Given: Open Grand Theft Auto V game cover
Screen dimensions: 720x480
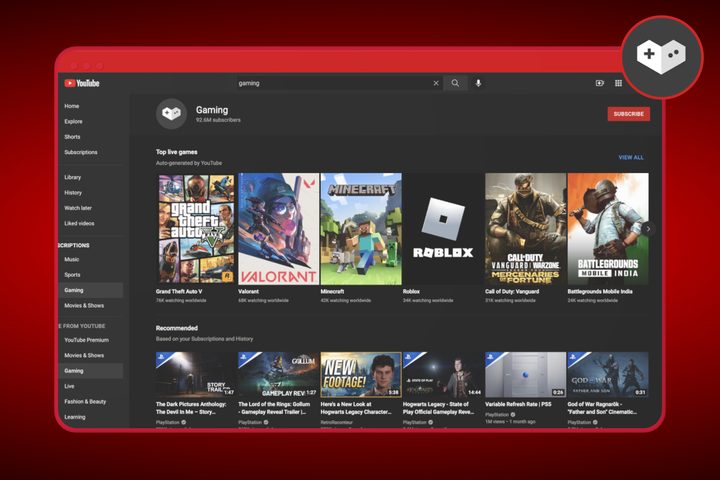Looking at the screenshot, I should (196, 228).
